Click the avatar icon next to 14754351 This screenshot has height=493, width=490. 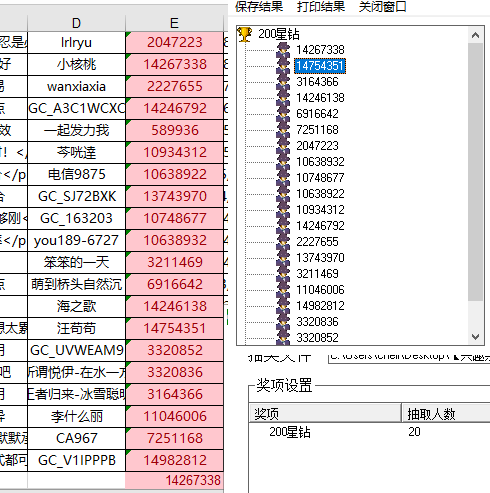(x=283, y=66)
